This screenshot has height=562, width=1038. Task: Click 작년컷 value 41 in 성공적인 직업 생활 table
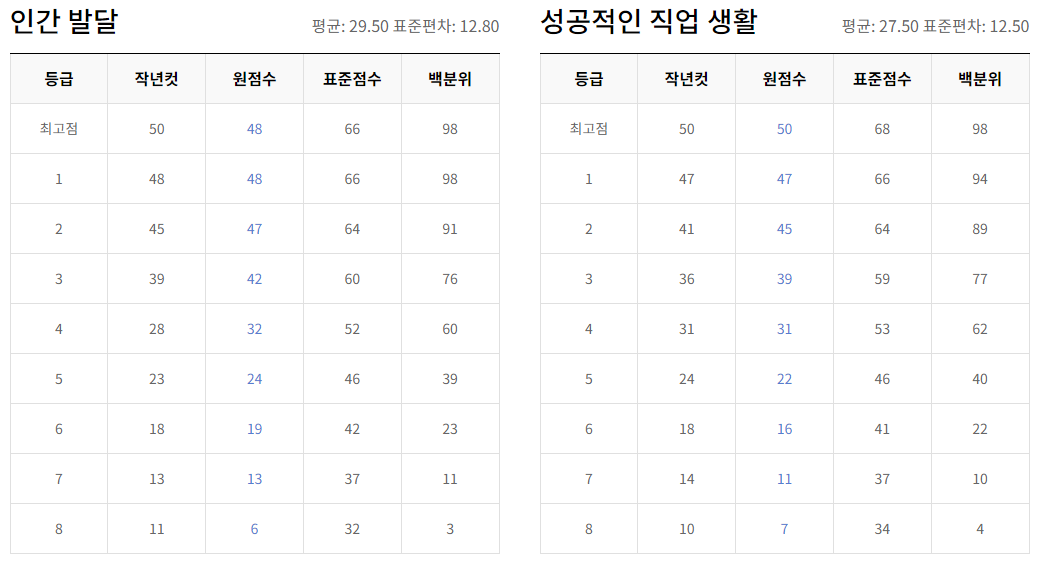point(686,229)
